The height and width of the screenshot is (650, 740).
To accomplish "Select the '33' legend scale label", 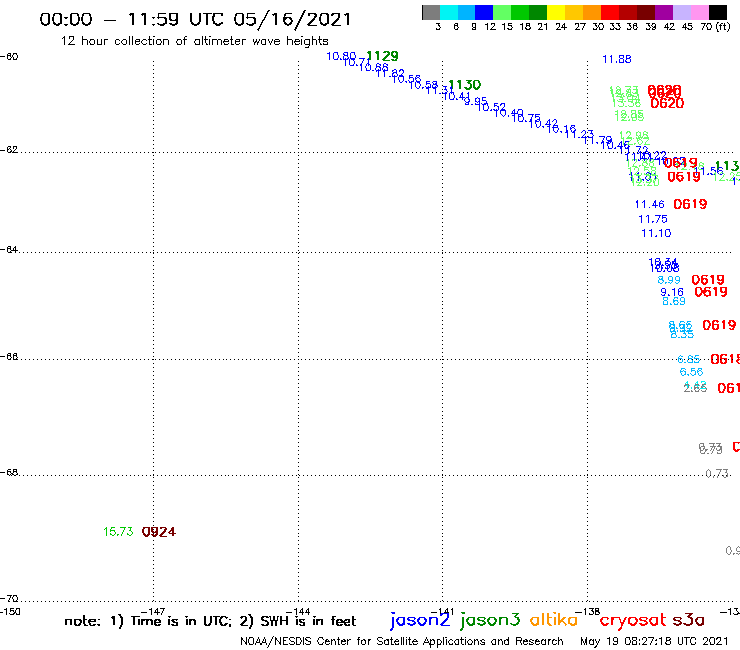I will pos(614,27).
